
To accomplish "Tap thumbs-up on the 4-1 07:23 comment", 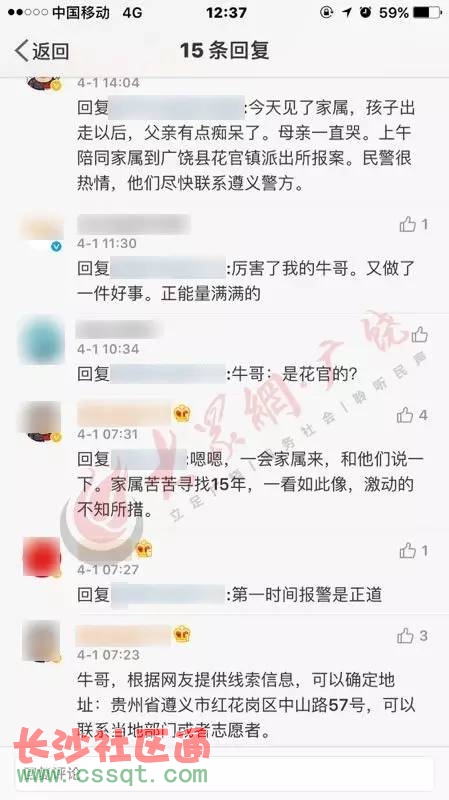I will tap(405, 635).
